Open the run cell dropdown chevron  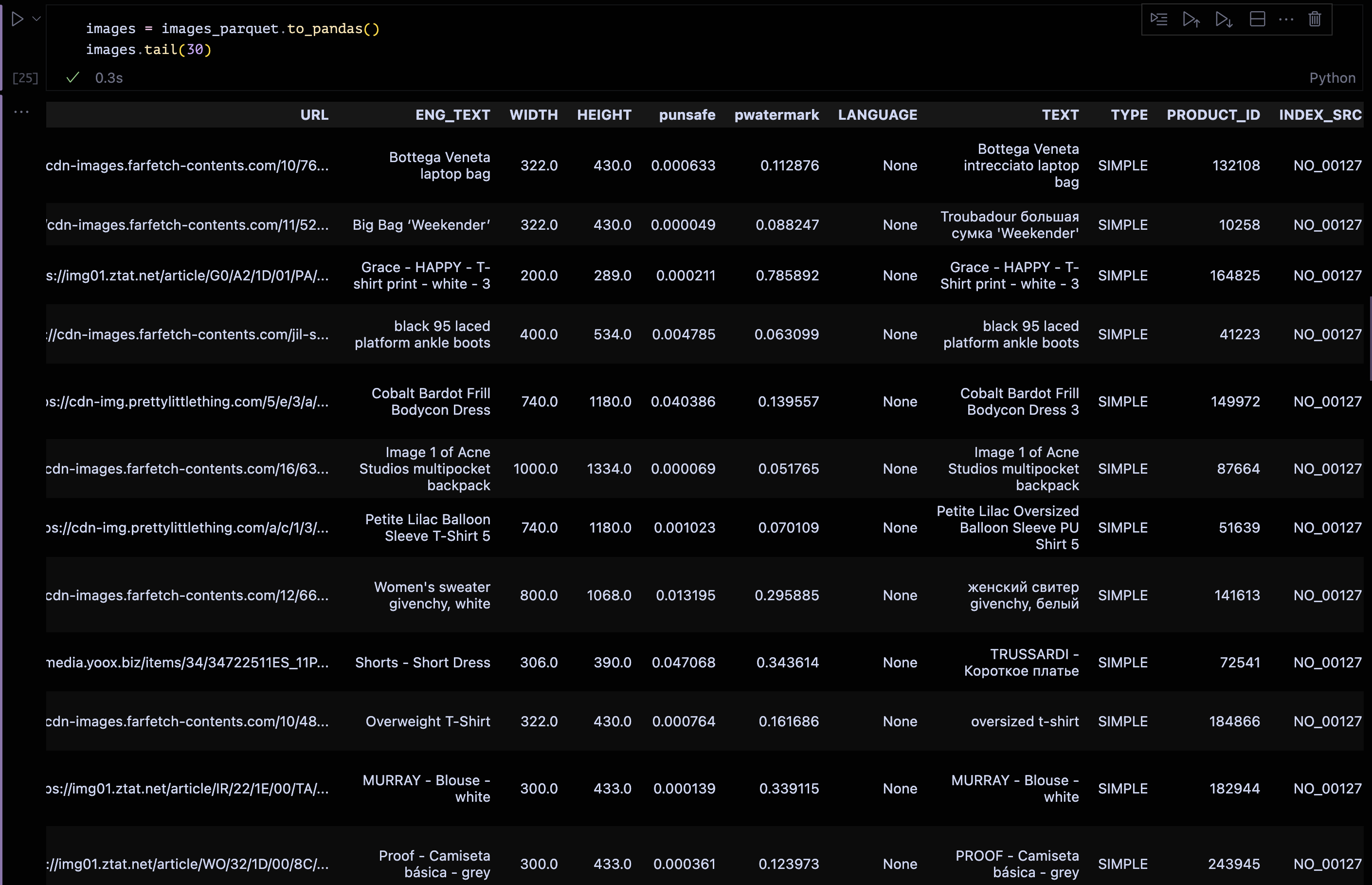tap(37, 19)
